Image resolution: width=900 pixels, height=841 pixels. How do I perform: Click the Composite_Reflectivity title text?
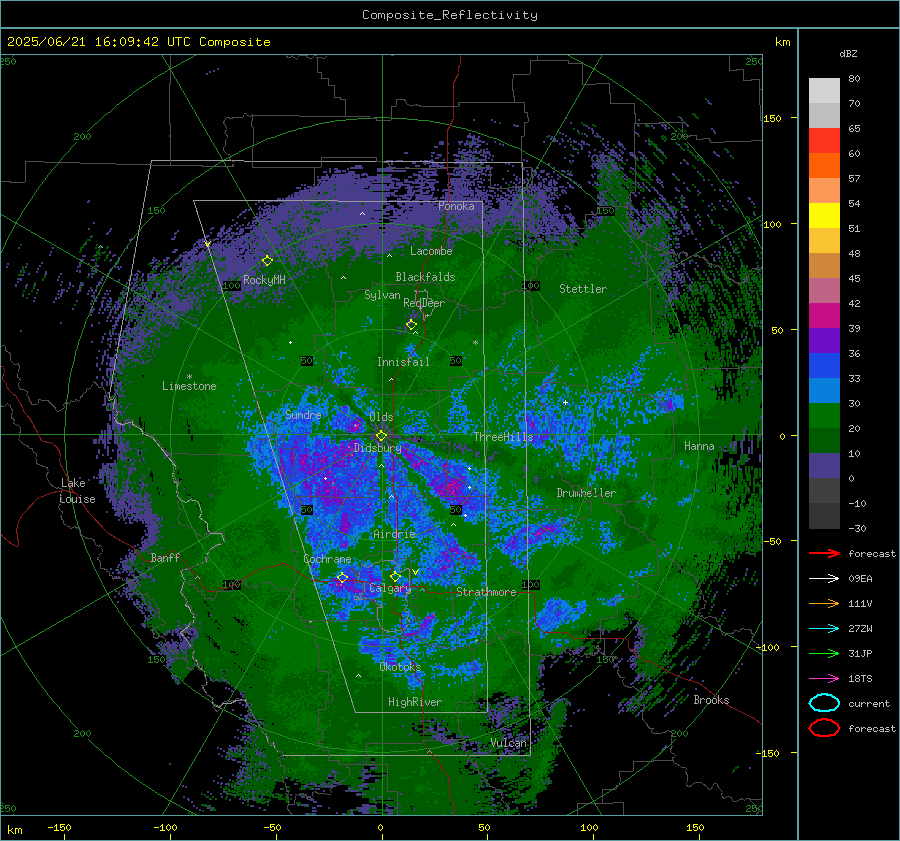[x=450, y=15]
